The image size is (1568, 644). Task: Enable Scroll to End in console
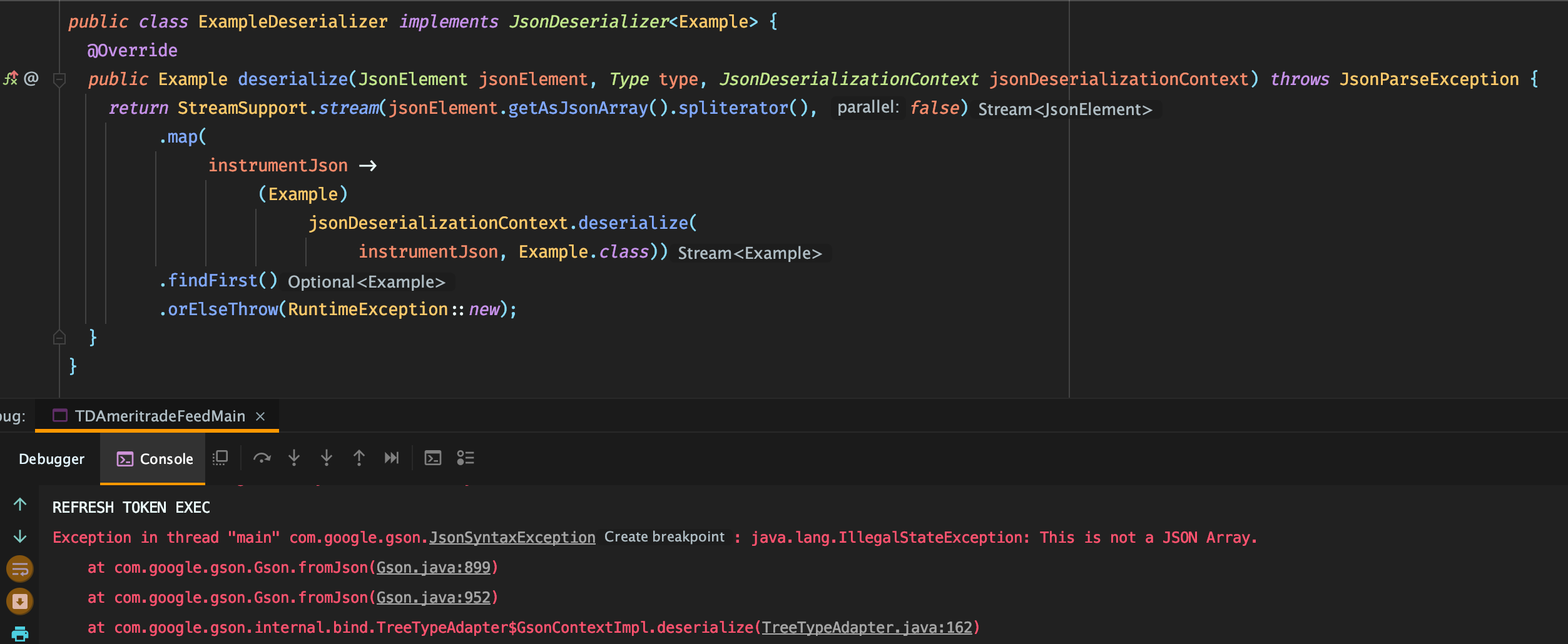[19, 602]
